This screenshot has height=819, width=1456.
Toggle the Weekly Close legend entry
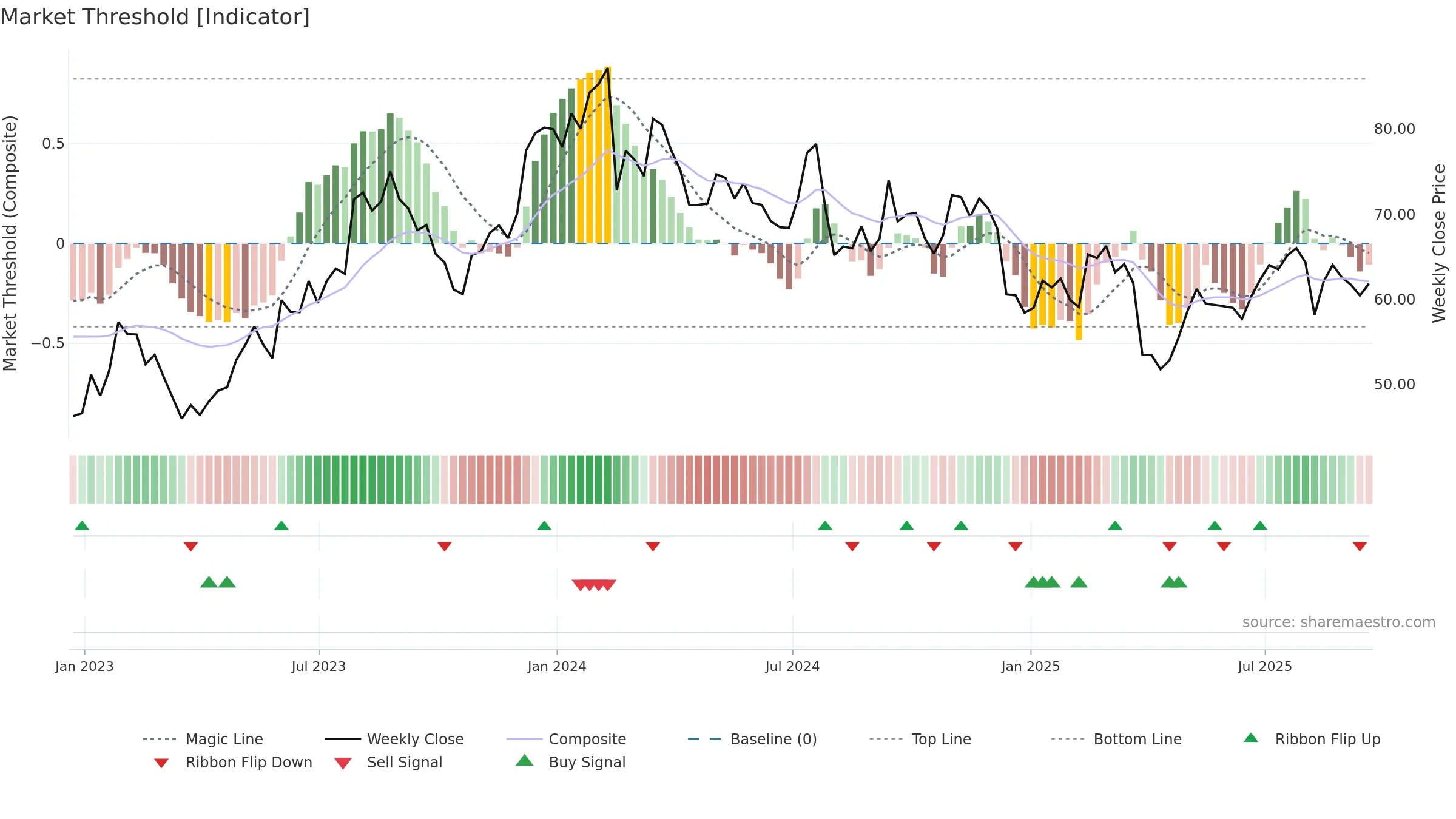[x=394, y=739]
